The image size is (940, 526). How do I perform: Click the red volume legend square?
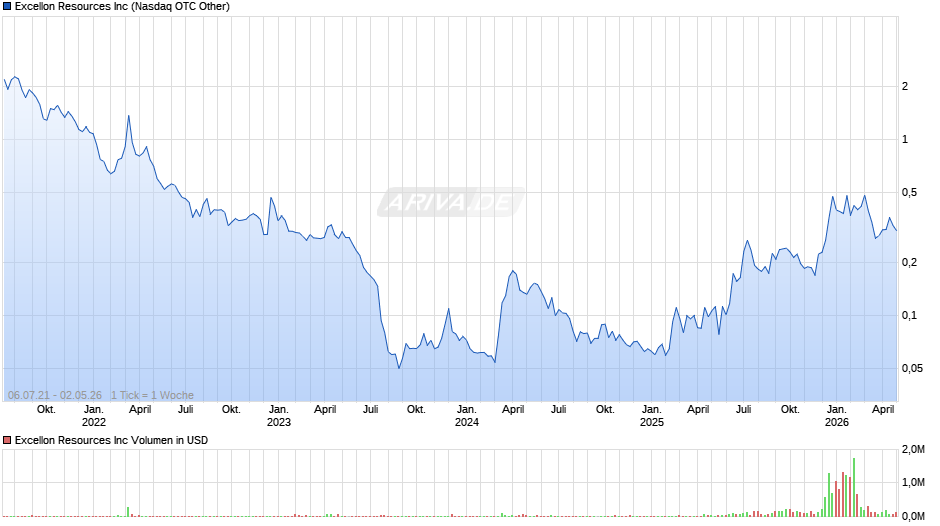pos(7,440)
